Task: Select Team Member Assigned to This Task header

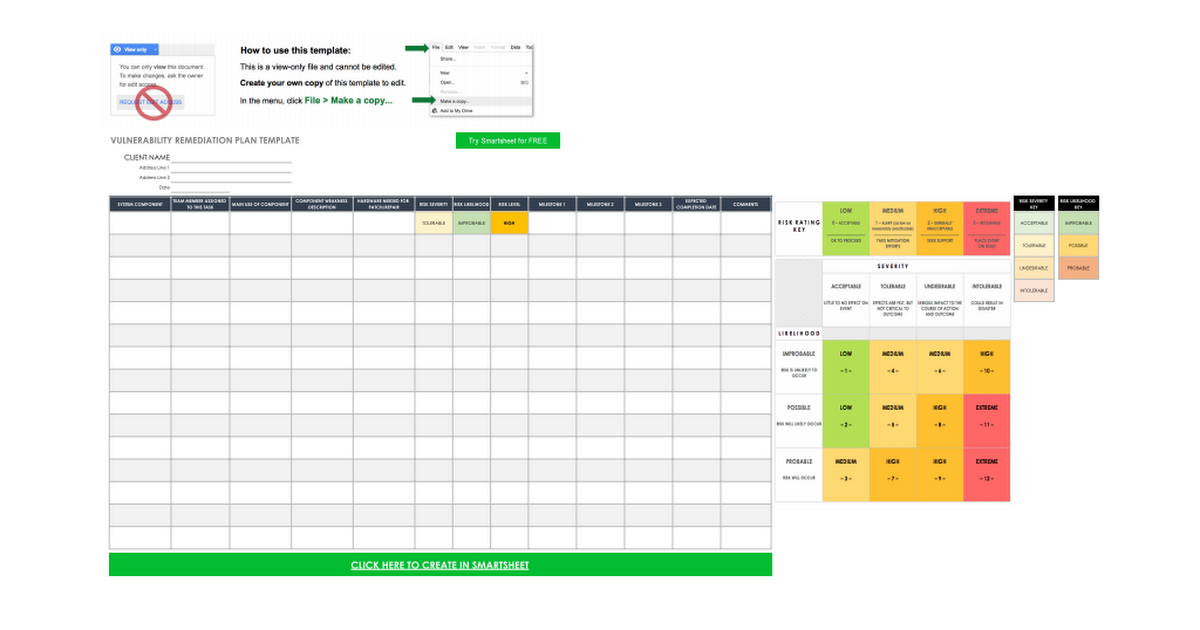Action: pos(200,204)
